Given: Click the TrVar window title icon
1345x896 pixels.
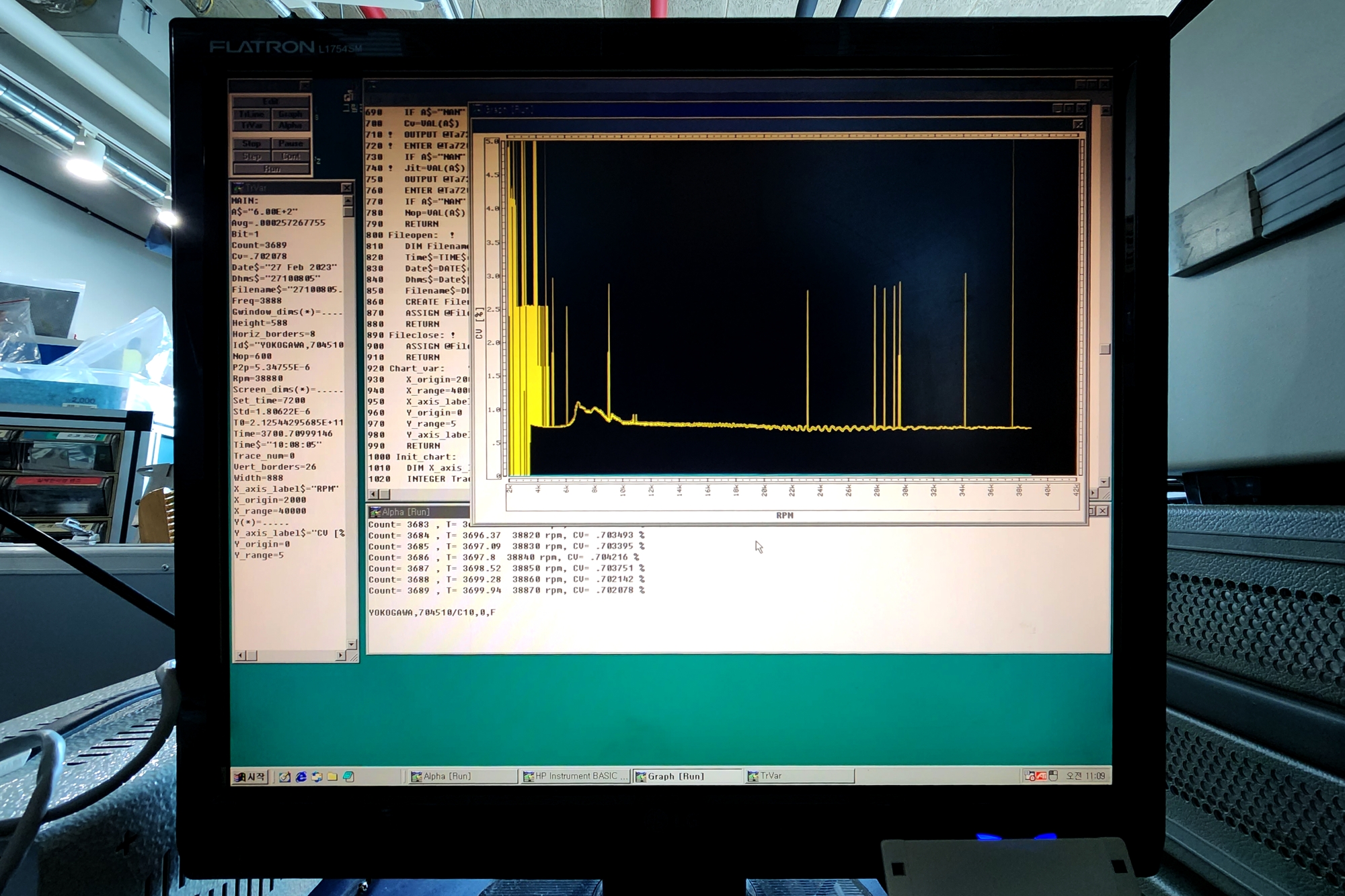Looking at the screenshot, I should coord(238,188).
